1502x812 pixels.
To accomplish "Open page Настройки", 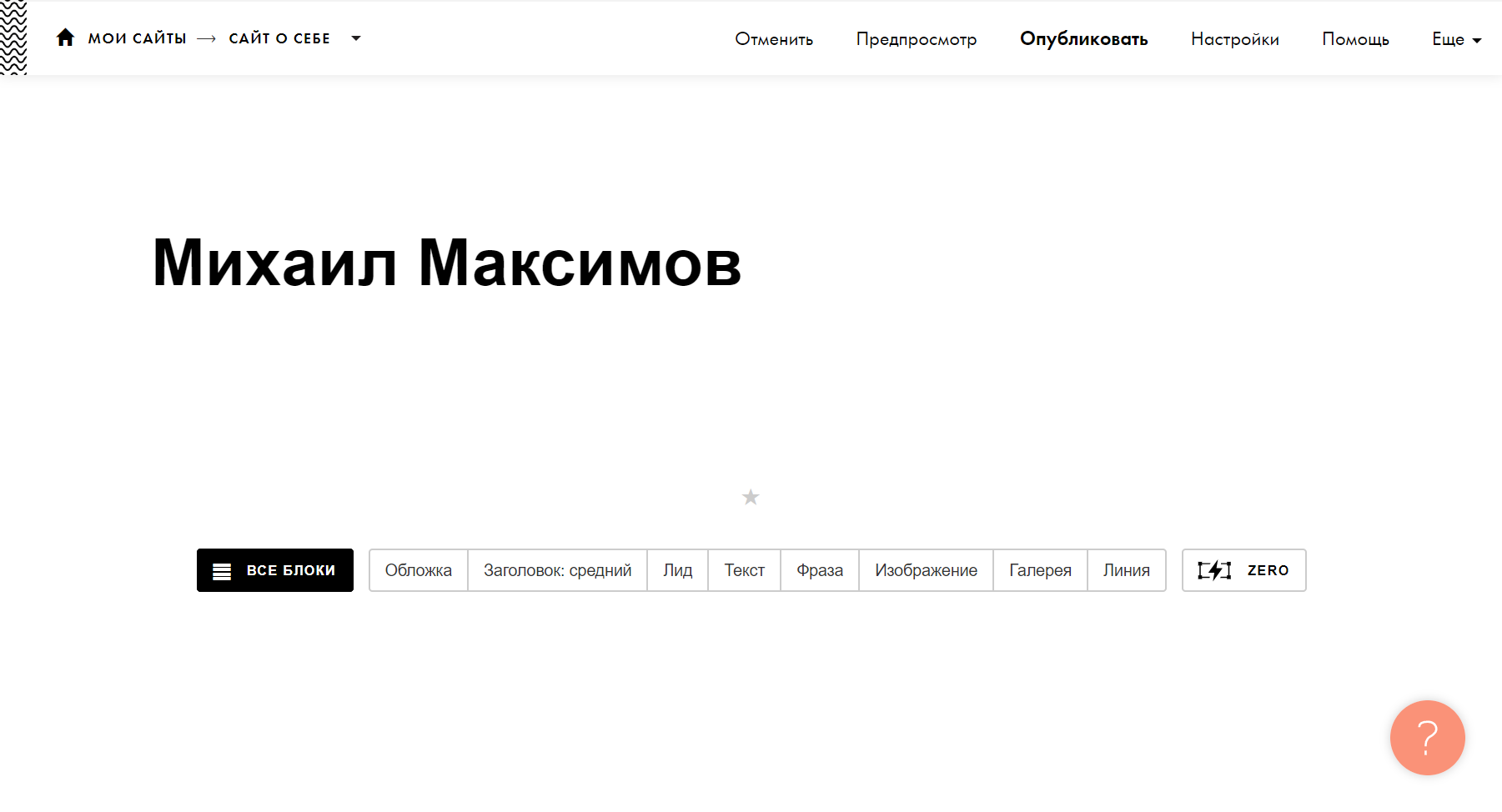I will (1234, 39).
